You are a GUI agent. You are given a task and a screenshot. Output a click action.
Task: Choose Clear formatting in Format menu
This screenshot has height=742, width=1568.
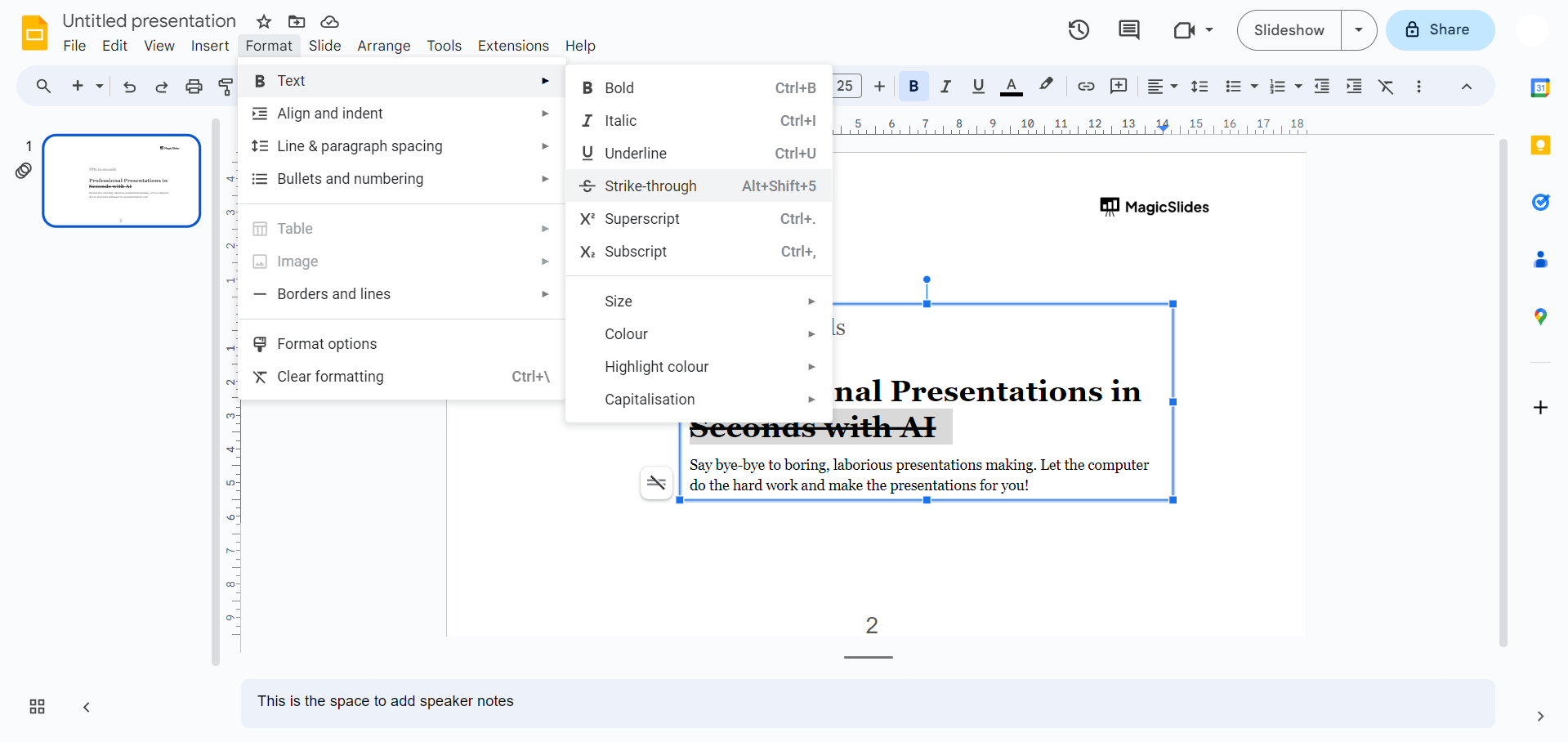click(x=330, y=377)
